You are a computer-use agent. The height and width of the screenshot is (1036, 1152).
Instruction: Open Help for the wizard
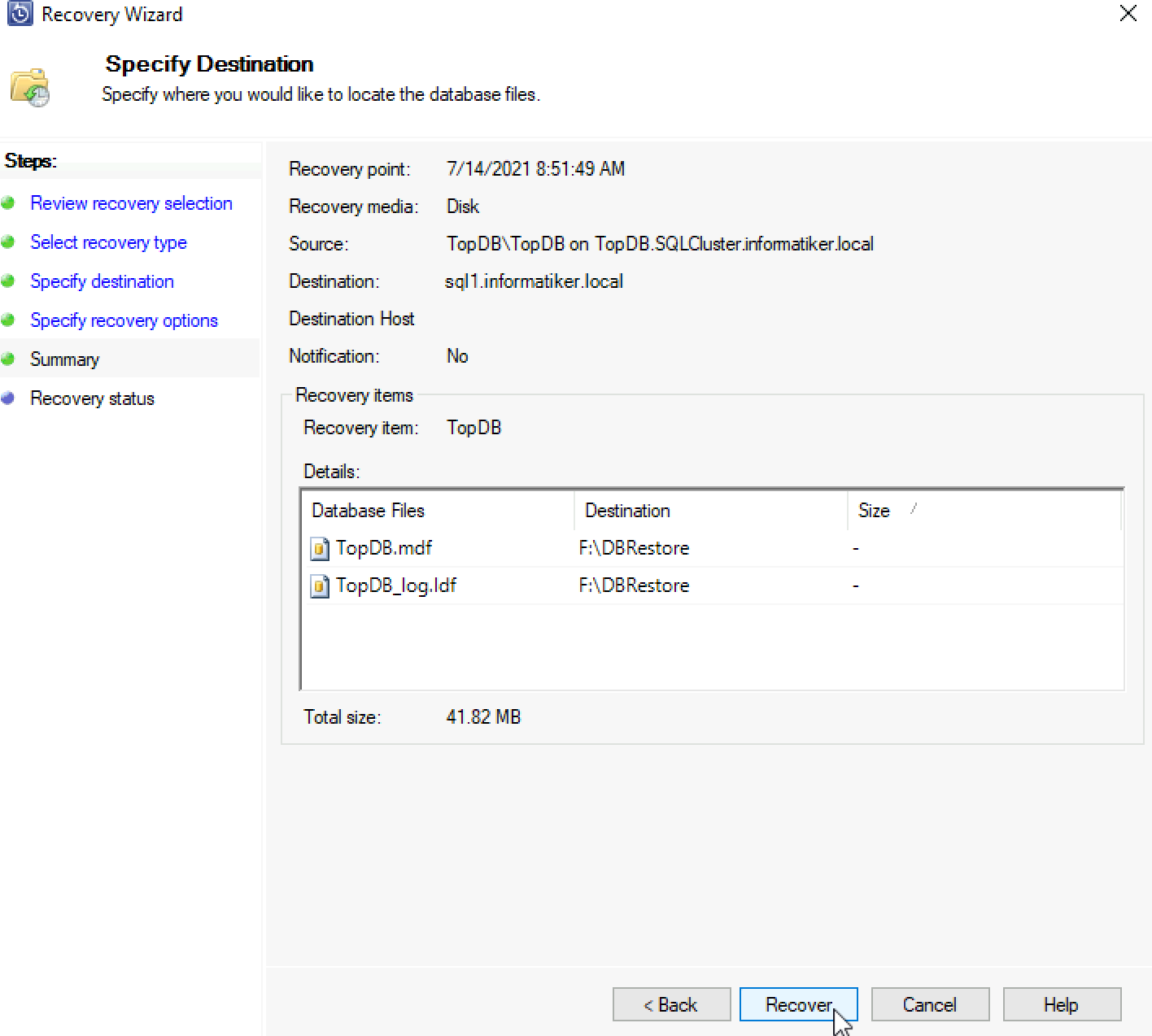1062,1004
